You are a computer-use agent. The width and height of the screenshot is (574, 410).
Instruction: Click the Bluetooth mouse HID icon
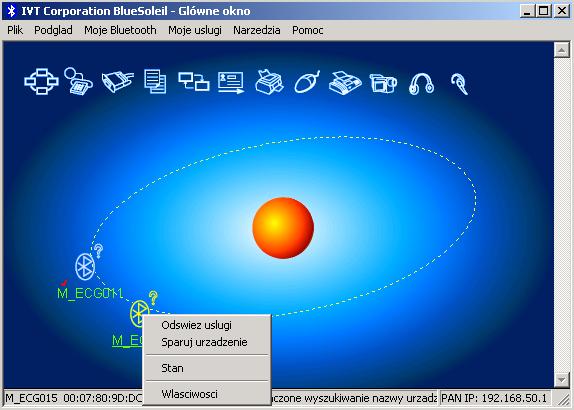(x=308, y=82)
